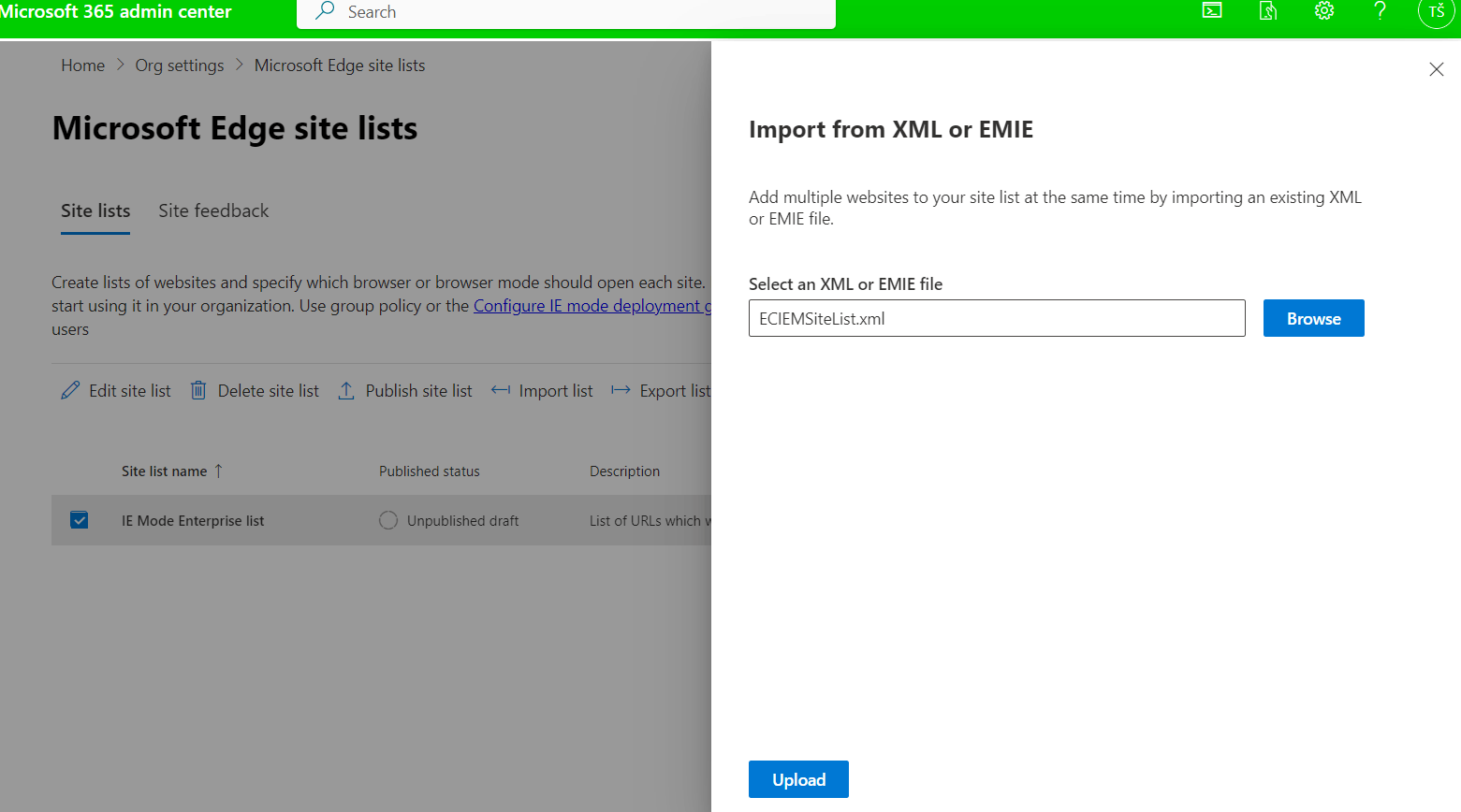
Task: Click the Publish site list upload icon
Action: click(346, 391)
